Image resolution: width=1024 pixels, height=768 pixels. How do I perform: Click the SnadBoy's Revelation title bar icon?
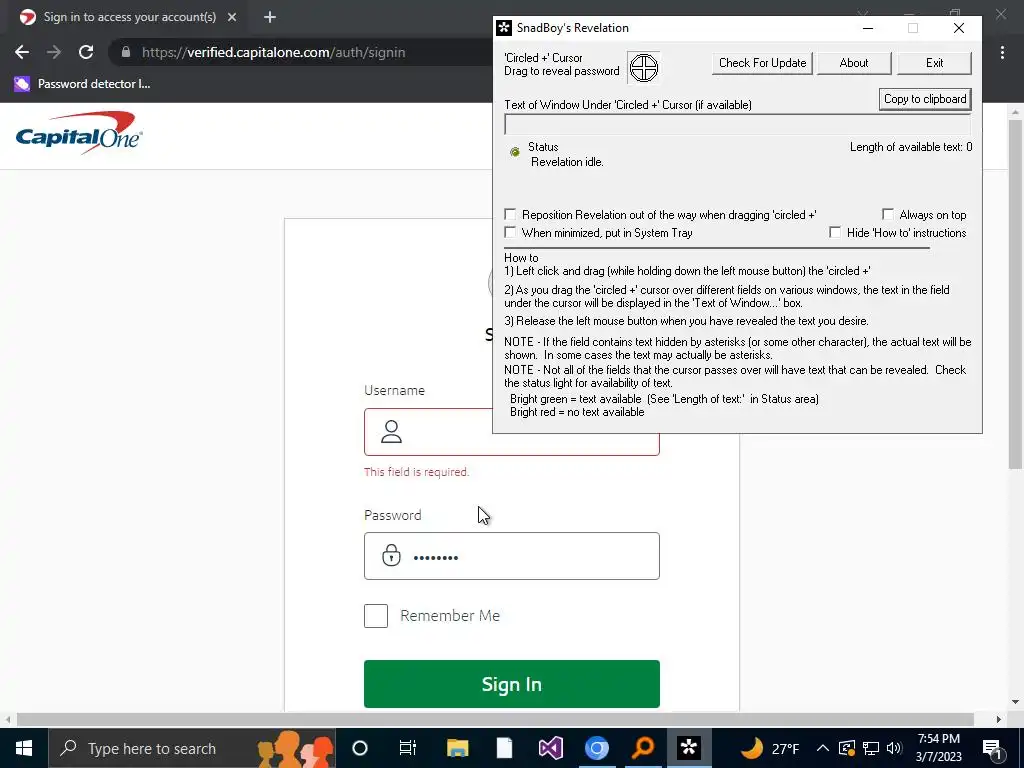coord(504,27)
